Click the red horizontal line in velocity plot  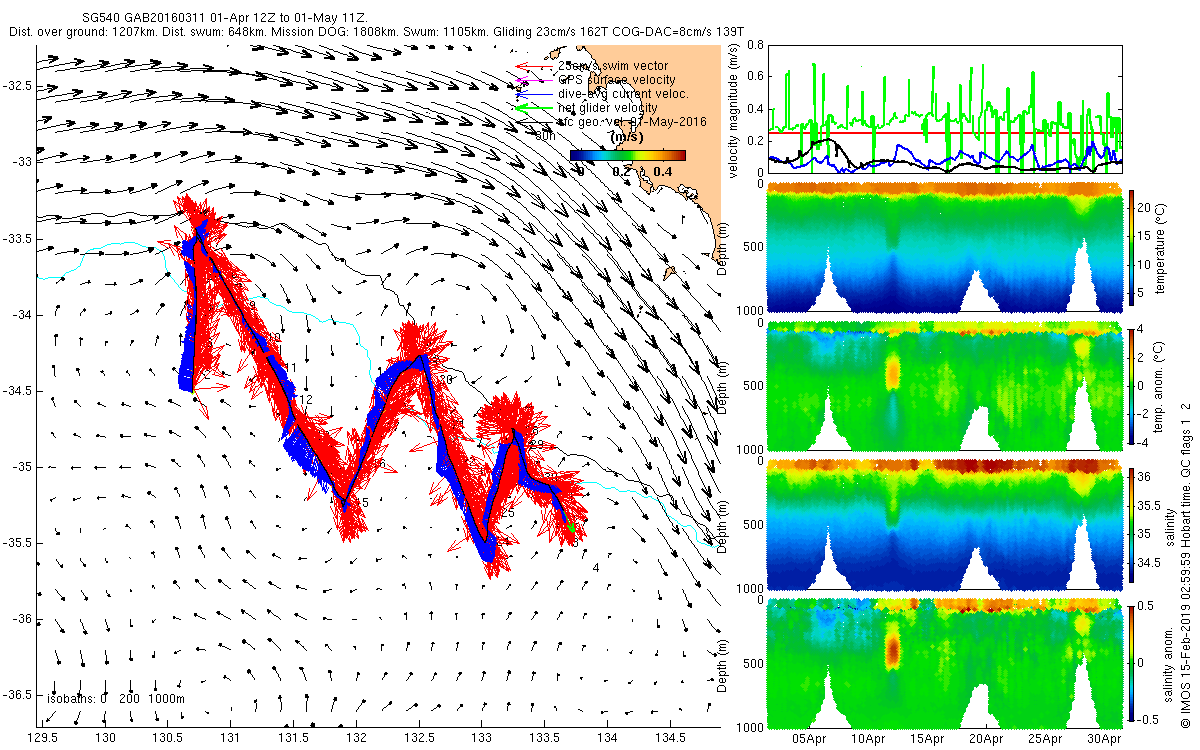pyautogui.click(x=944, y=132)
